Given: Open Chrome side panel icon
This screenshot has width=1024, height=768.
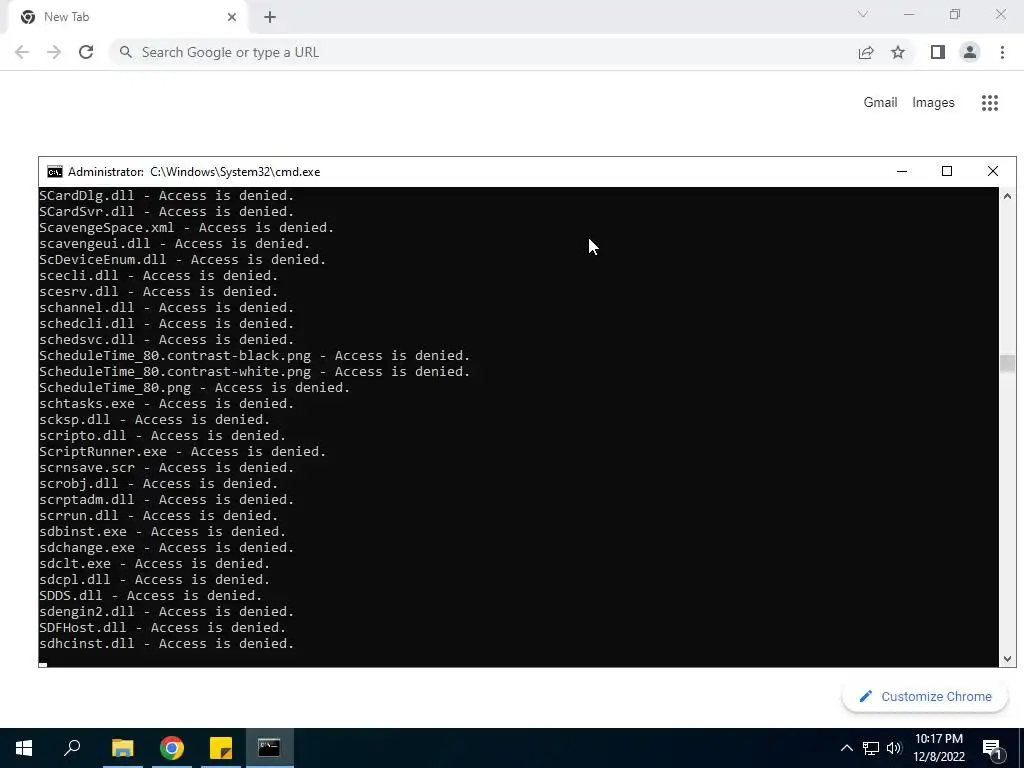Looking at the screenshot, I should [x=938, y=52].
